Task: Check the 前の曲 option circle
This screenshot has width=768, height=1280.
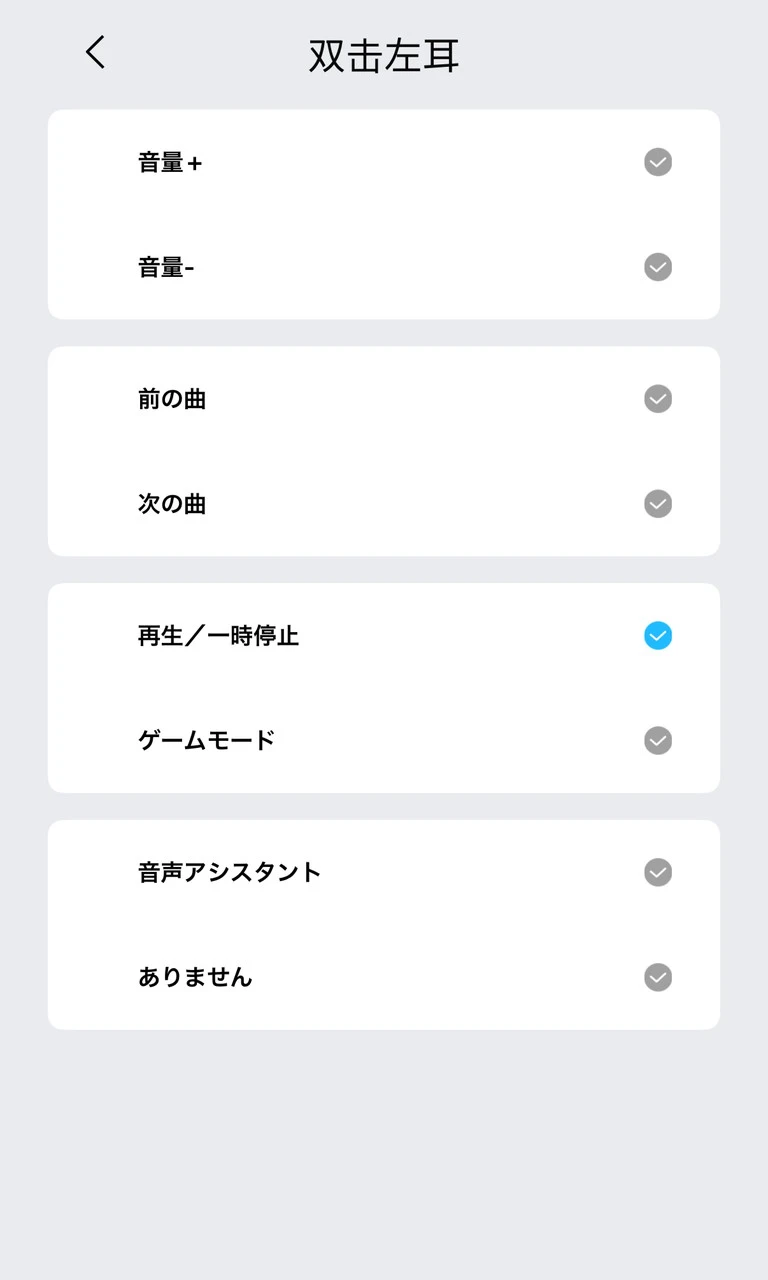Action: pyautogui.click(x=658, y=399)
